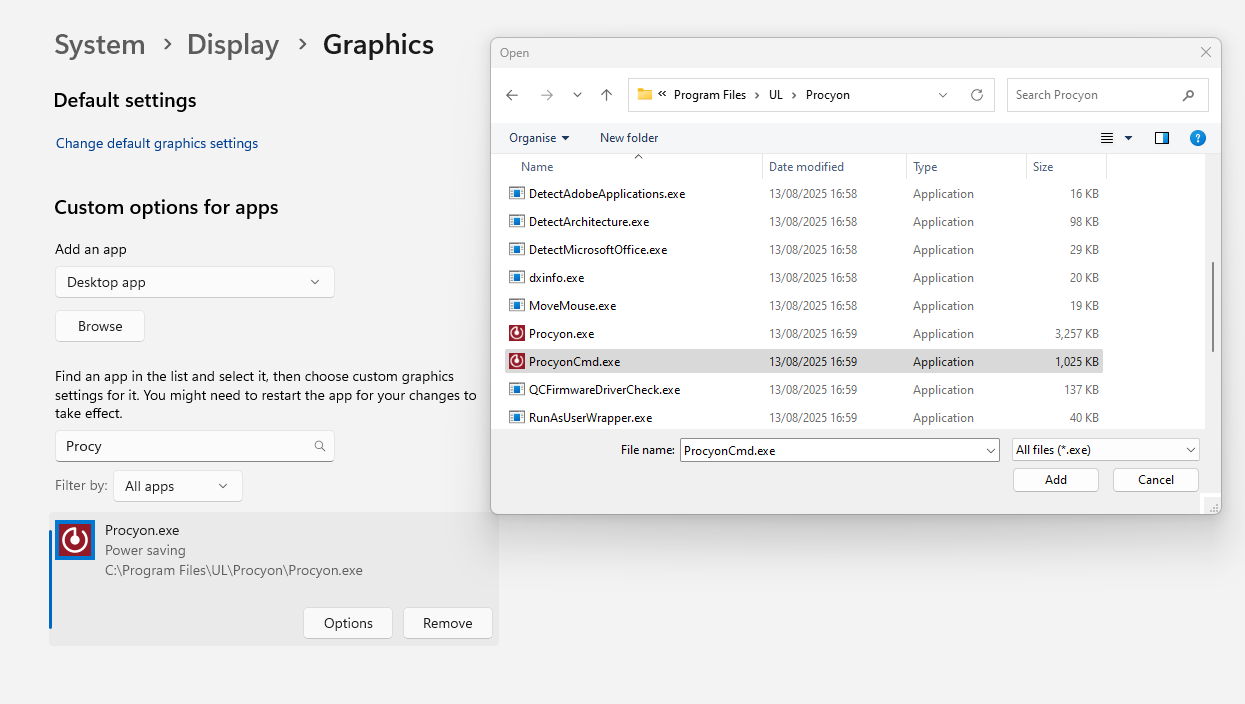Click the Procy app search box
This screenshot has width=1245, height=704.
tap(195, 446)
